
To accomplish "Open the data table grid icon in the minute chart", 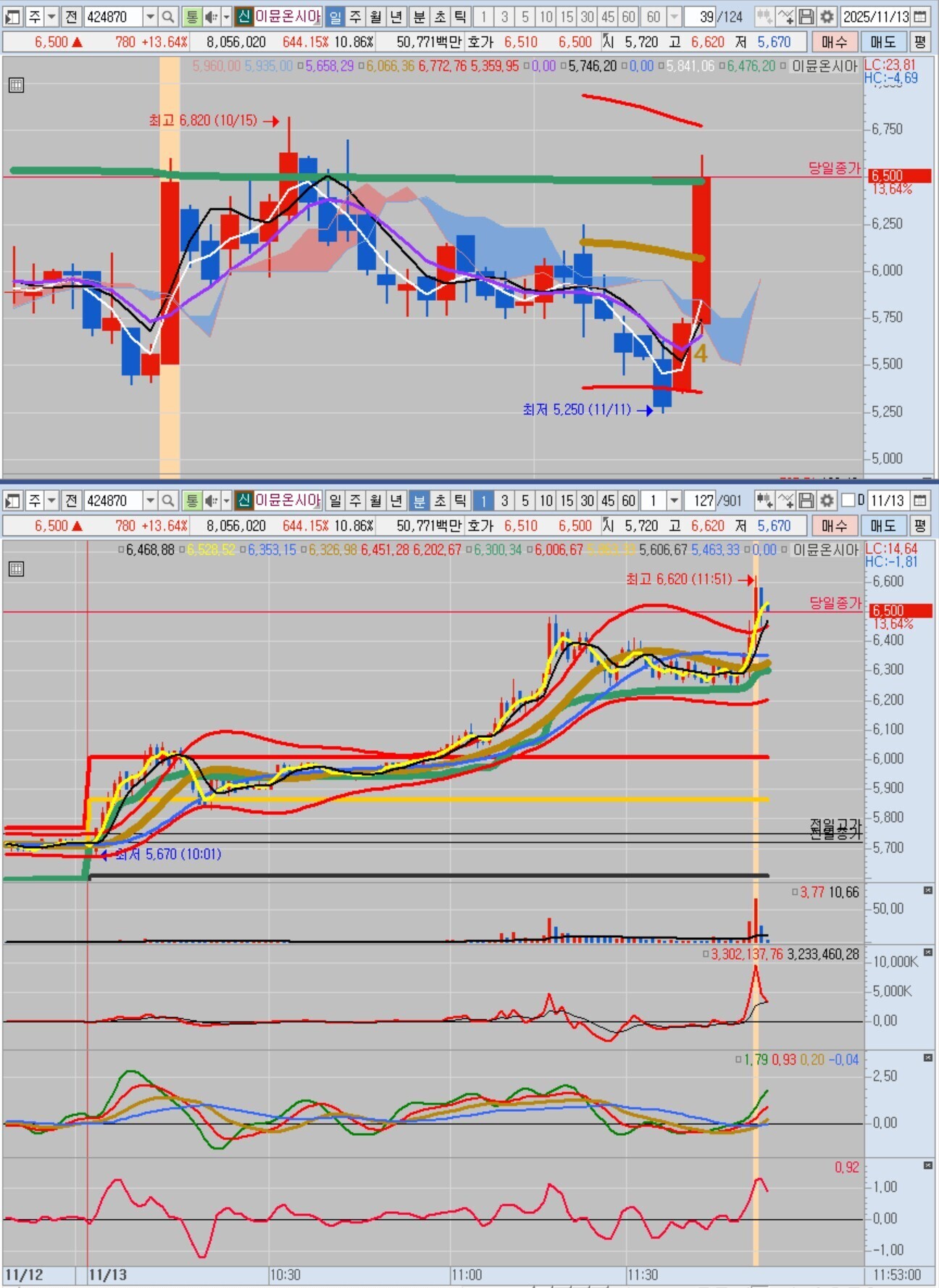I will pyautogui.click(x=16, y=569).
